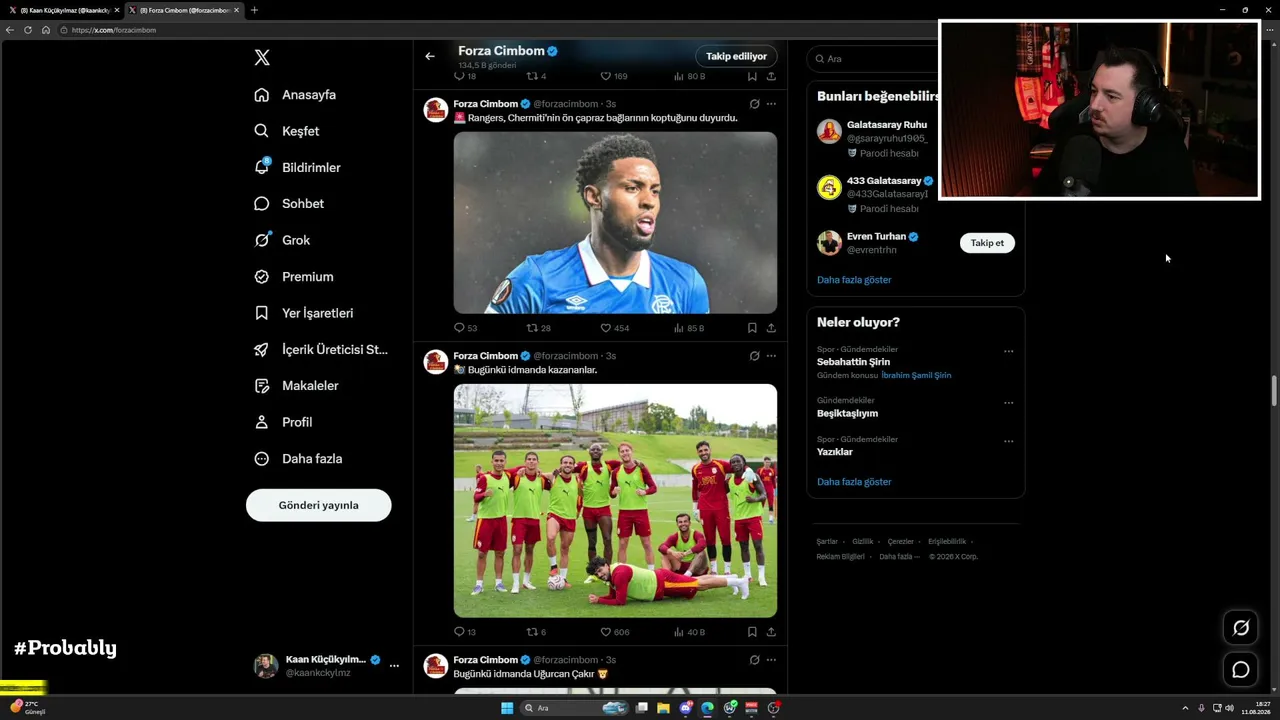
Task: Open Discord from the taskbar
Action: 685,708
